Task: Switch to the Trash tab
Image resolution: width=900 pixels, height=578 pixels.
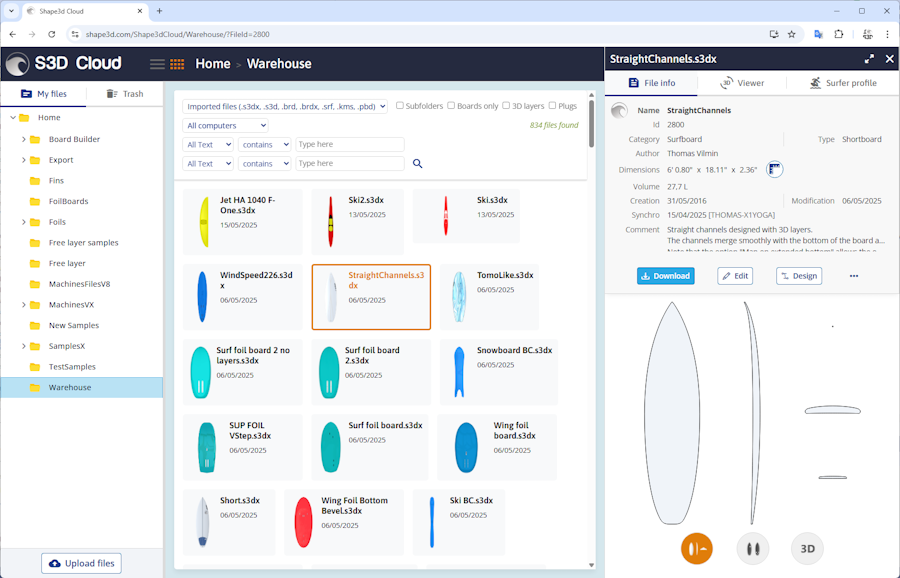Action: tap(123, 94)
